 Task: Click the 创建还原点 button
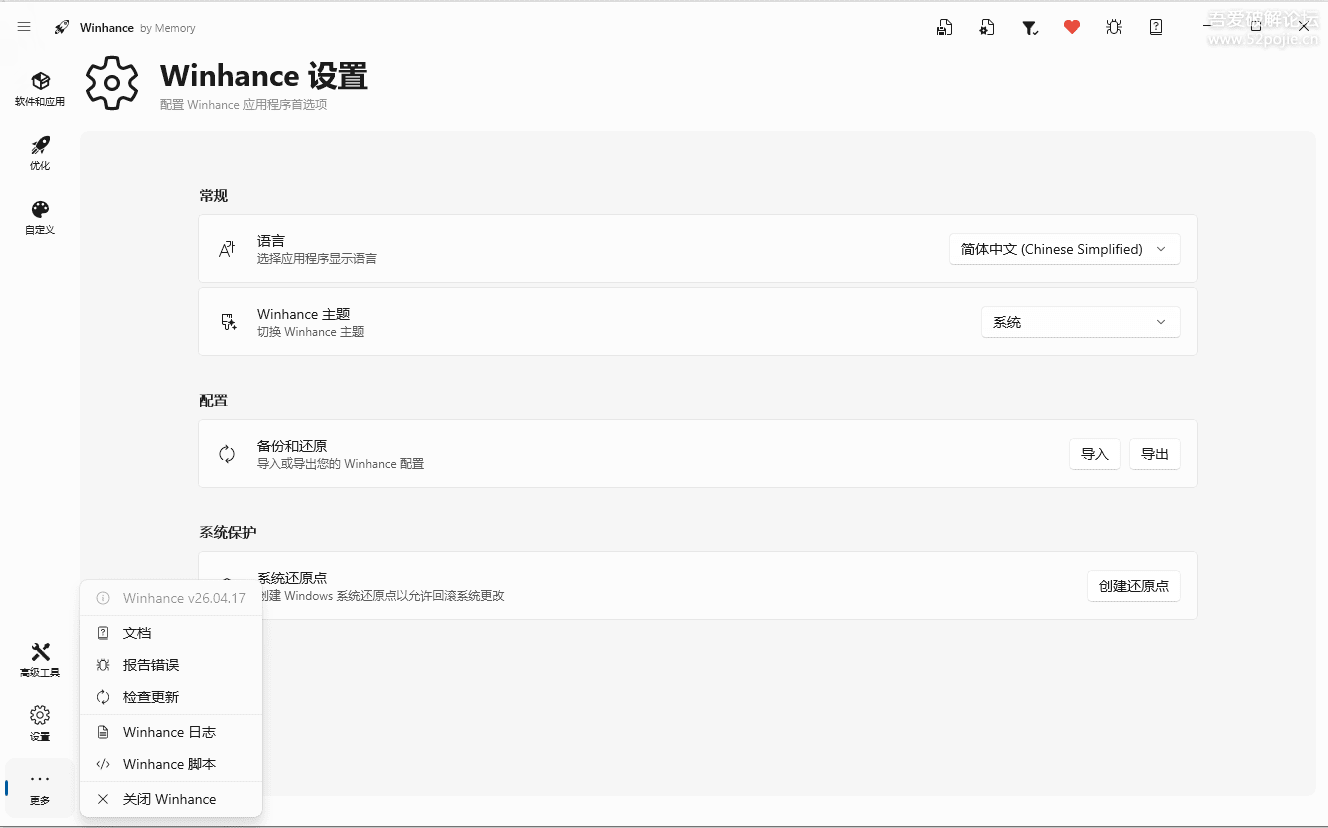[1133, 586]
